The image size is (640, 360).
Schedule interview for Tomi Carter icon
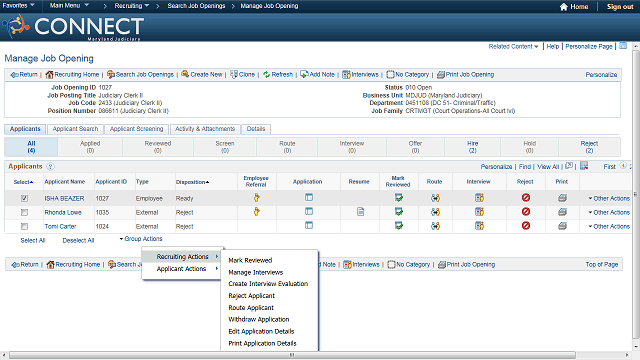pyautogui.click(x=479, y=226)
